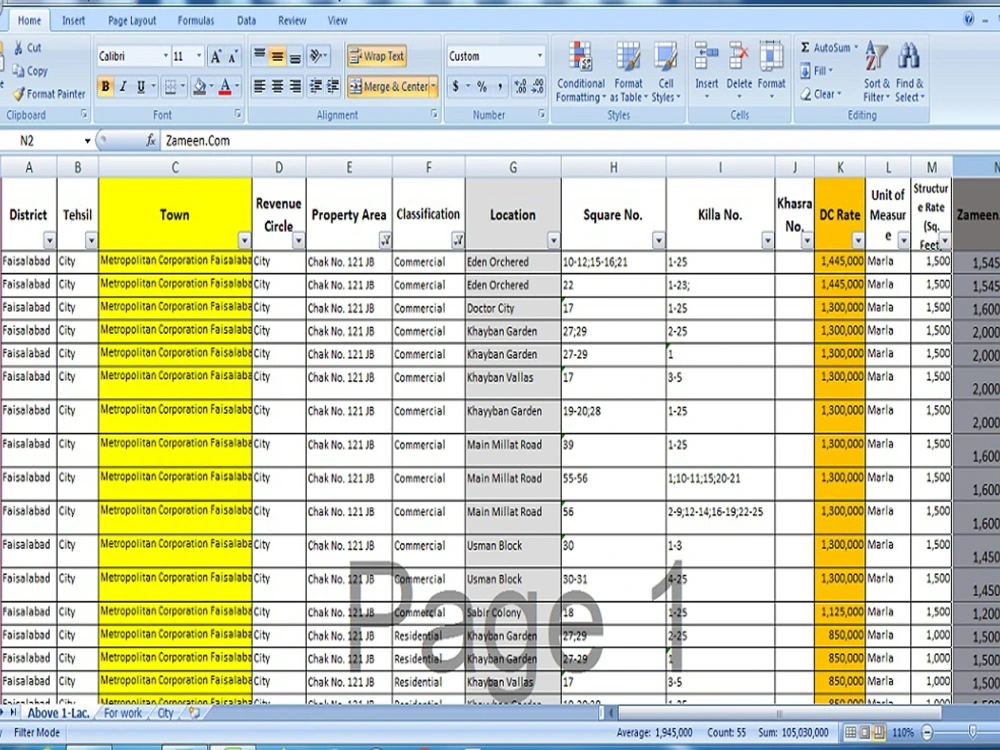
Task: Click the Copy icon in Clipboard
Action: (x=18, y=71)
